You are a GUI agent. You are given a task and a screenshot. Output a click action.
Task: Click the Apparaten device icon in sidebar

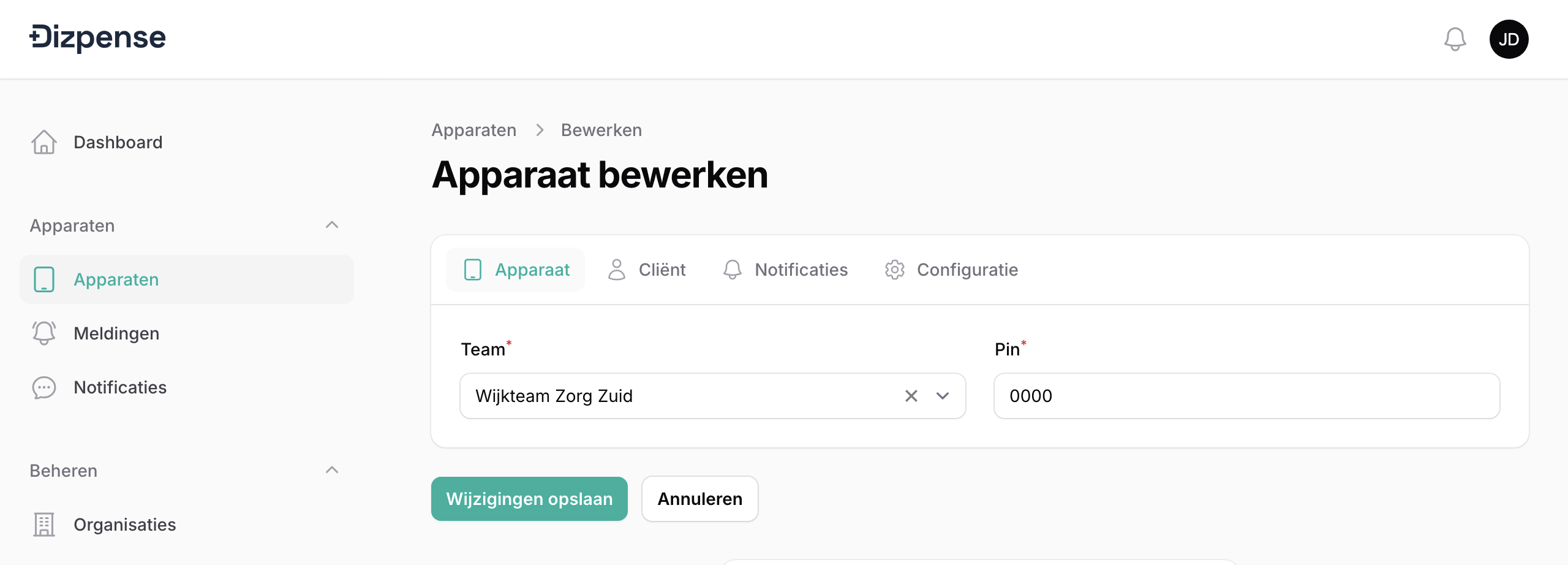[44, 279]
